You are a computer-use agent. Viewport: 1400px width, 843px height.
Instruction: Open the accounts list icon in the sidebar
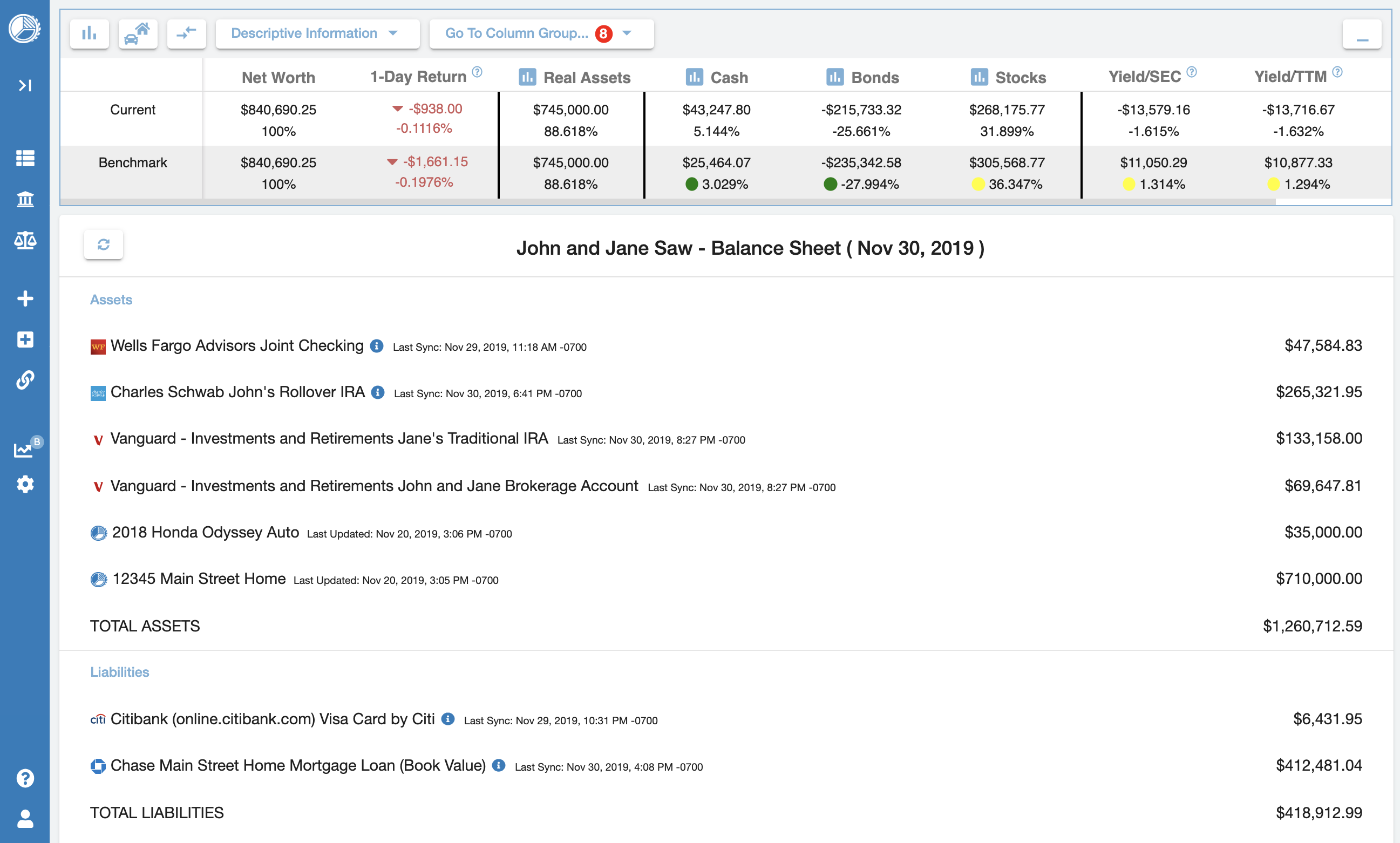tap(25, 159)
